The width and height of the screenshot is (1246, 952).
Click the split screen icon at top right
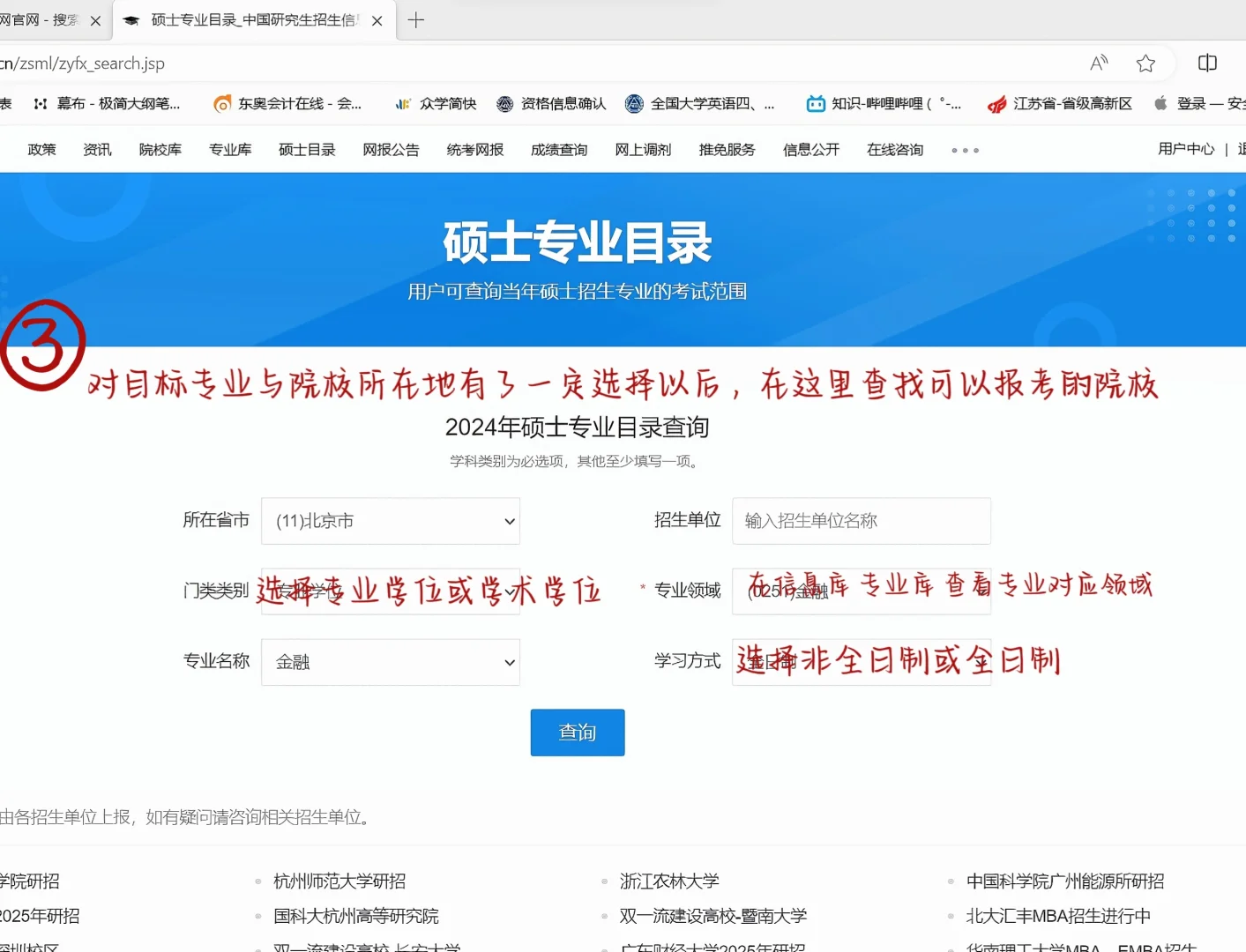click(x=1206, y=63)
